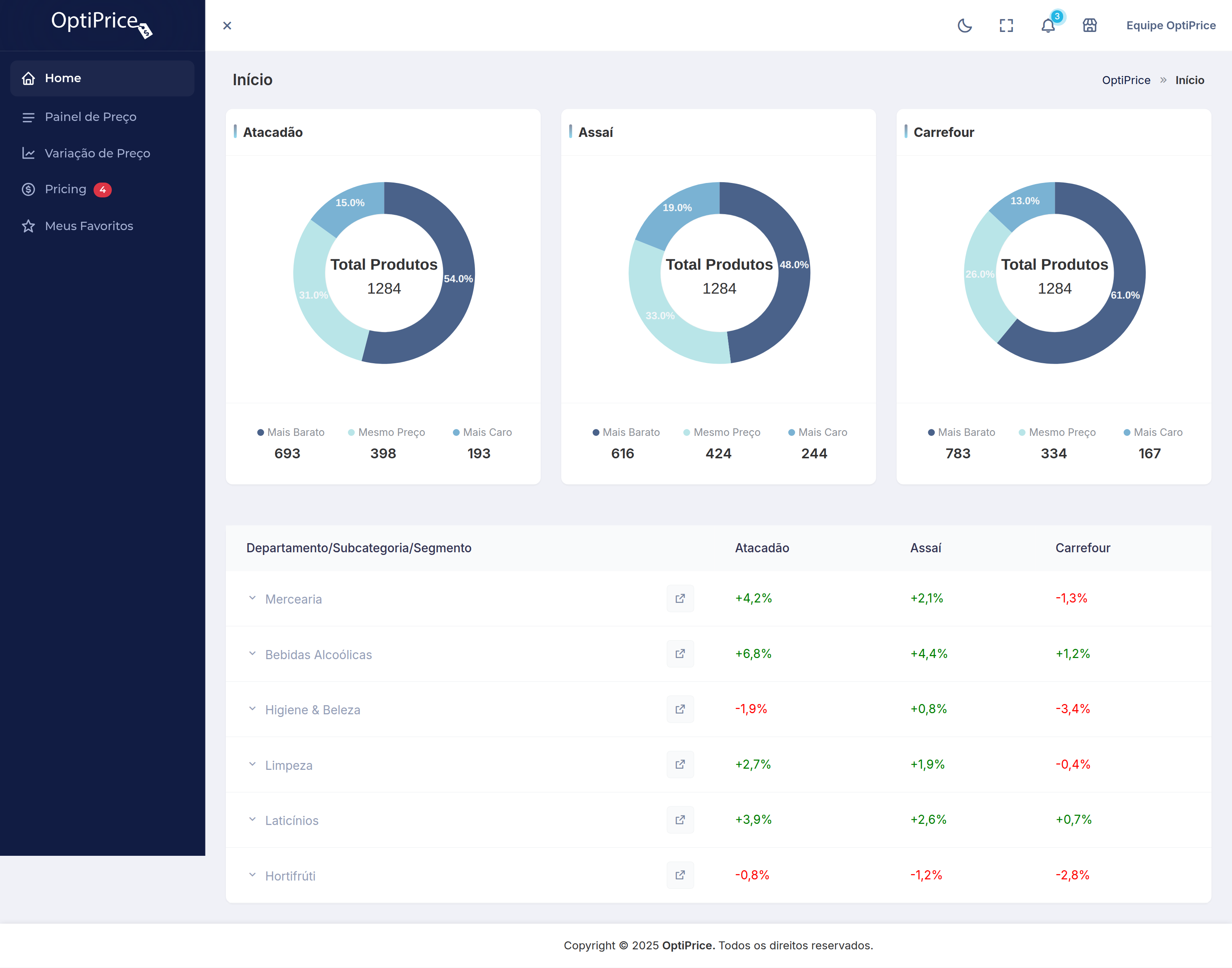Expand the Mercearia row chevron
Image resolution: width=1232 pixels, height=968 pixels.
(x=252, y=598)
